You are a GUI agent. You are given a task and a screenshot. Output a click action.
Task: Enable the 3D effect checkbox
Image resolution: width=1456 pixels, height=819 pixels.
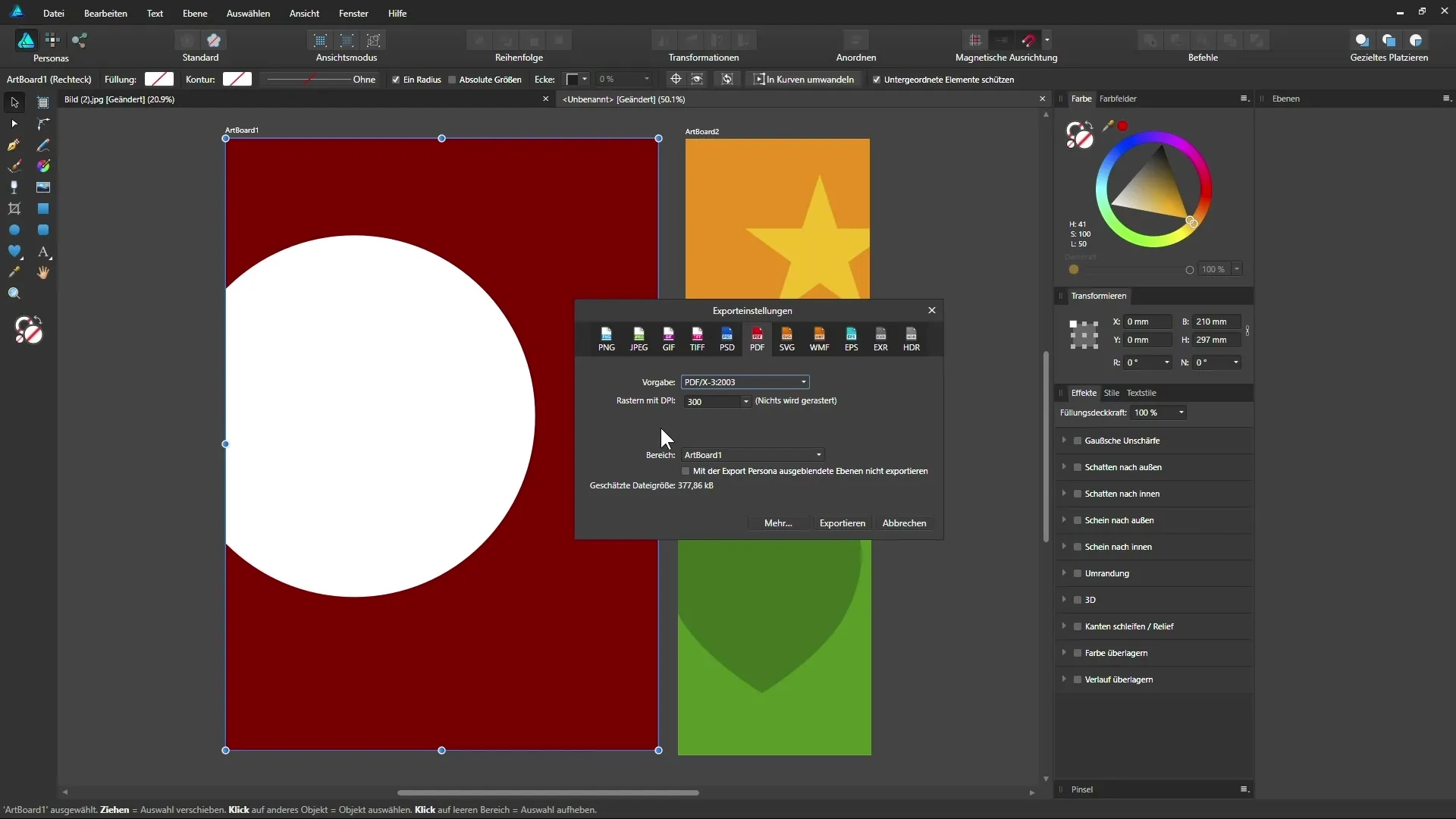point(1077,600)
